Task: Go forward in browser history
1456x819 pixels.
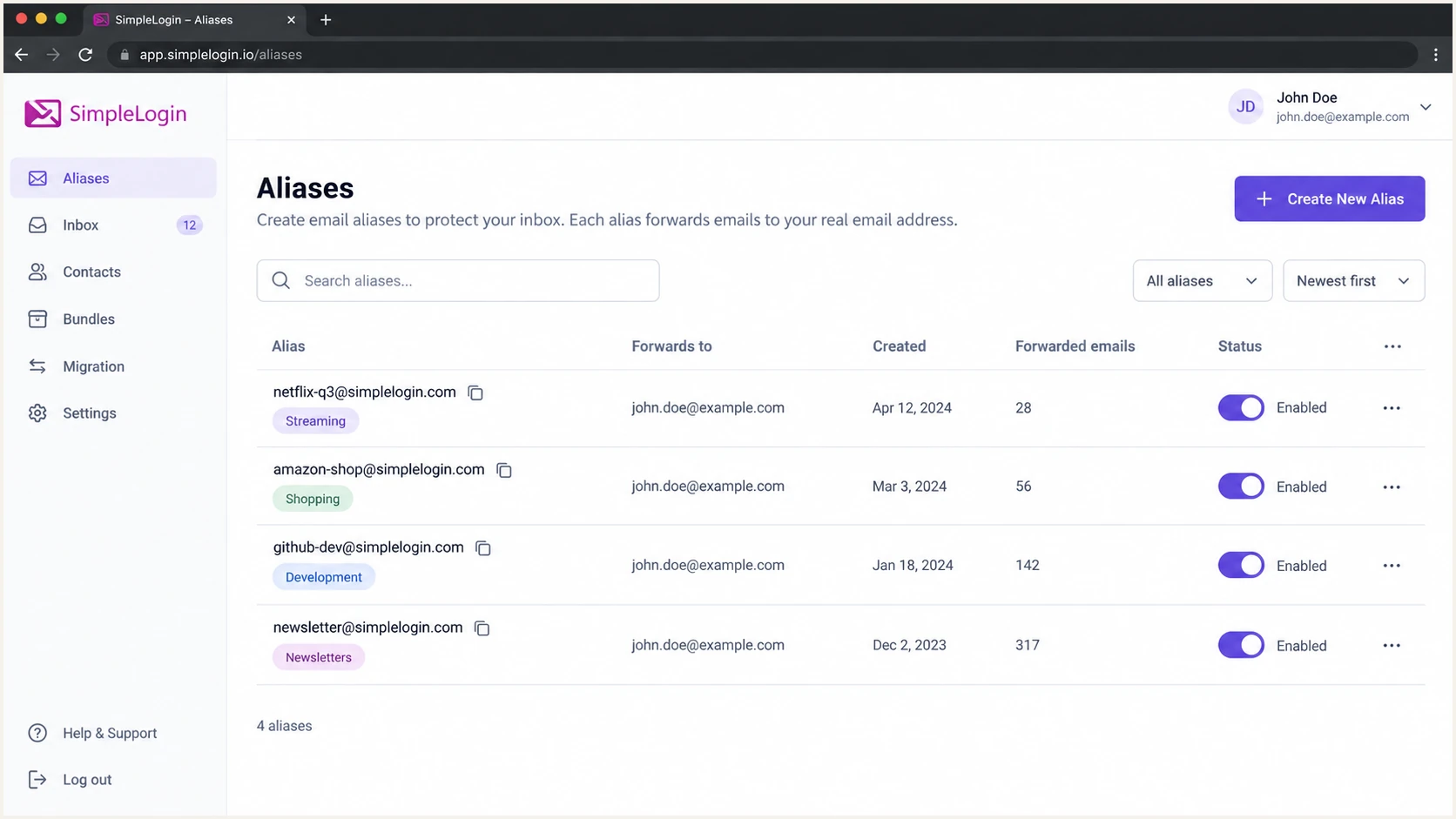Action: 53,54
